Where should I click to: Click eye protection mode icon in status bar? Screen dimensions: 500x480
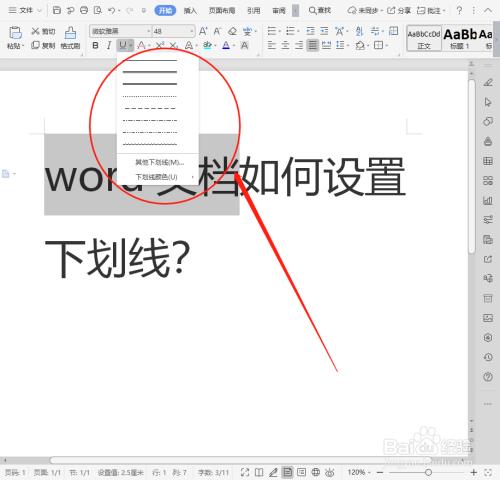[x=330, y=472]
